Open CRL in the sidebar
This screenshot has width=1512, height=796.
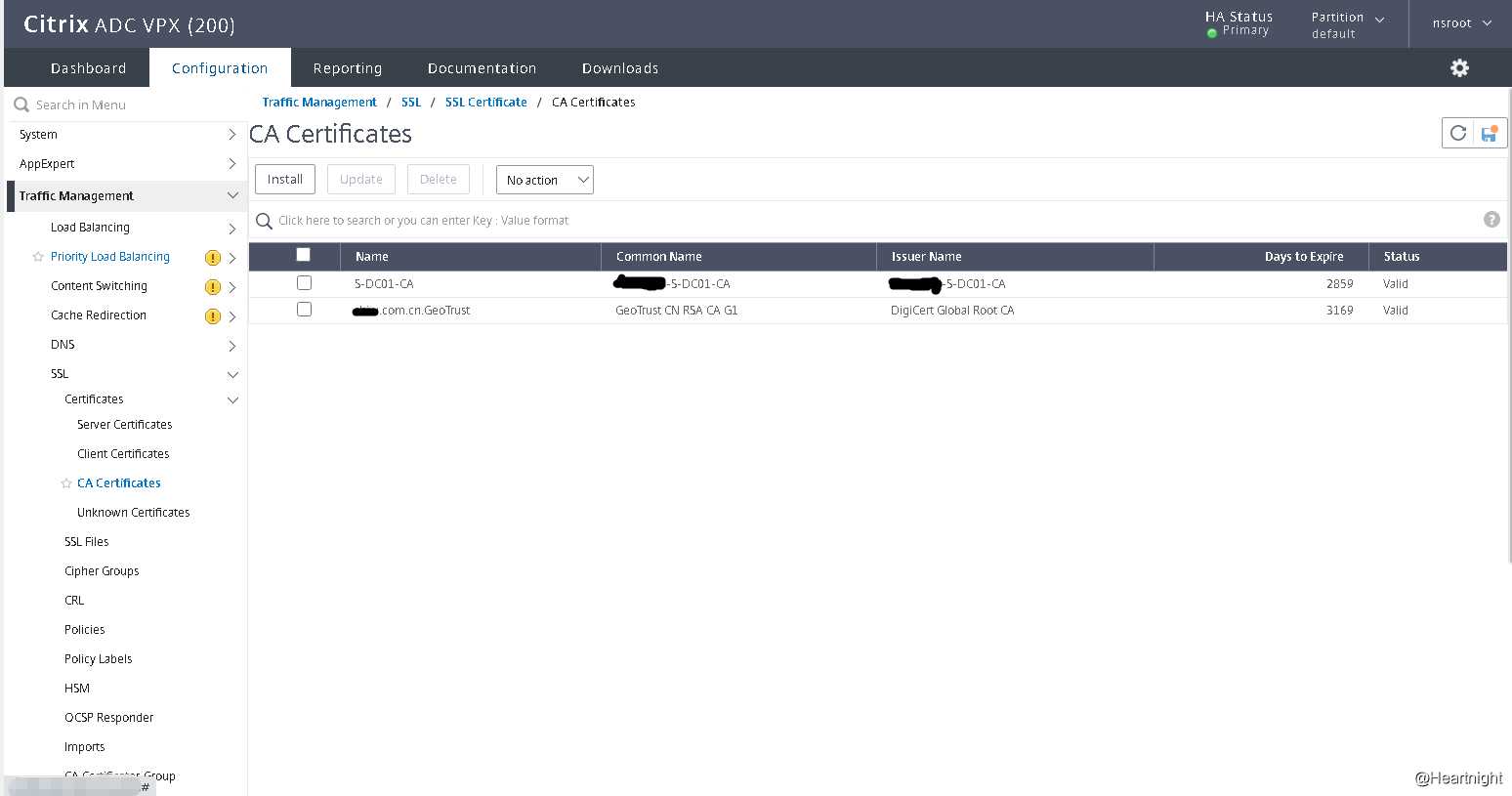coord(74,601)
